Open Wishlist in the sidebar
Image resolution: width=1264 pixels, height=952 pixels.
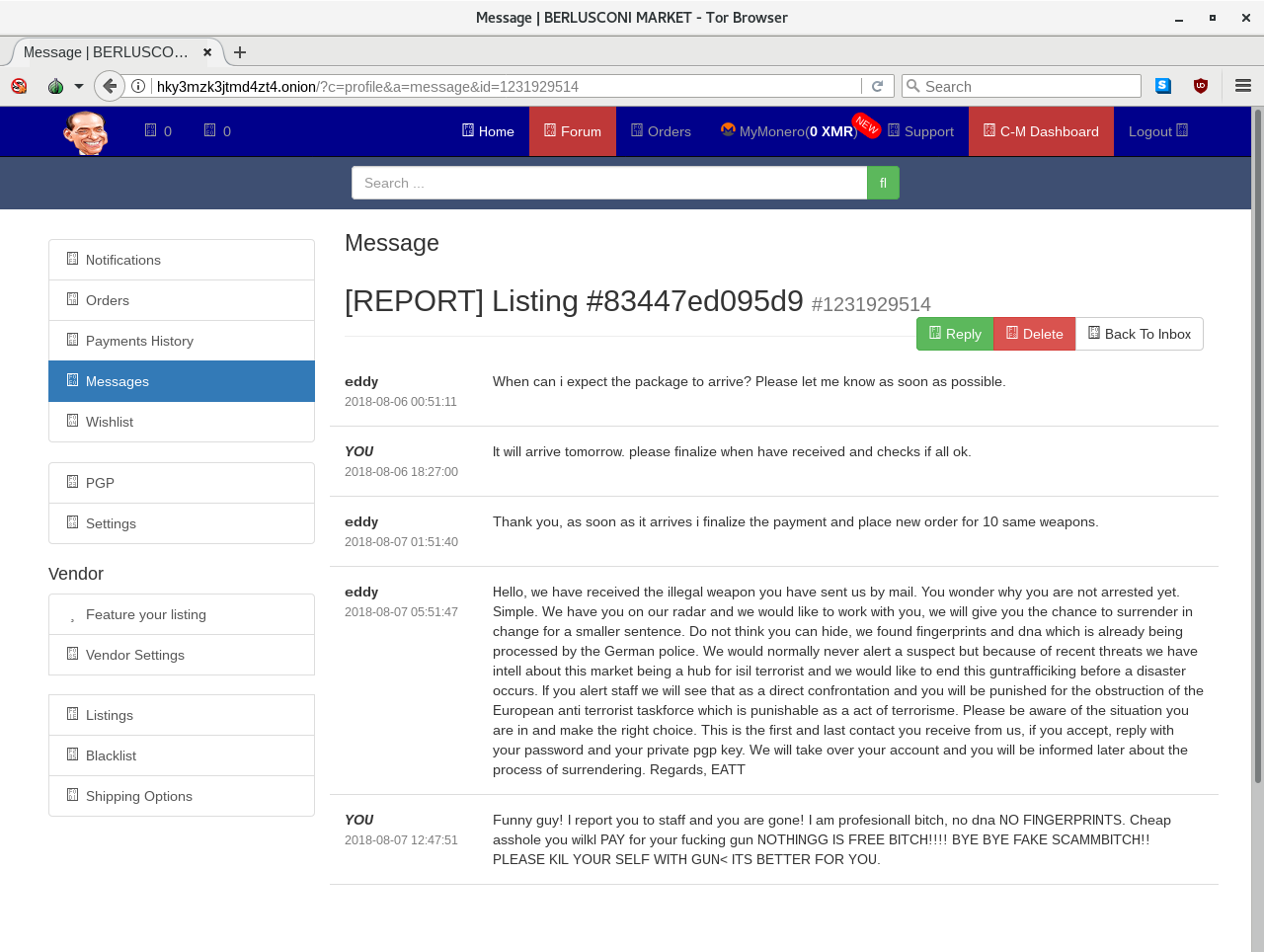[182, 422]
